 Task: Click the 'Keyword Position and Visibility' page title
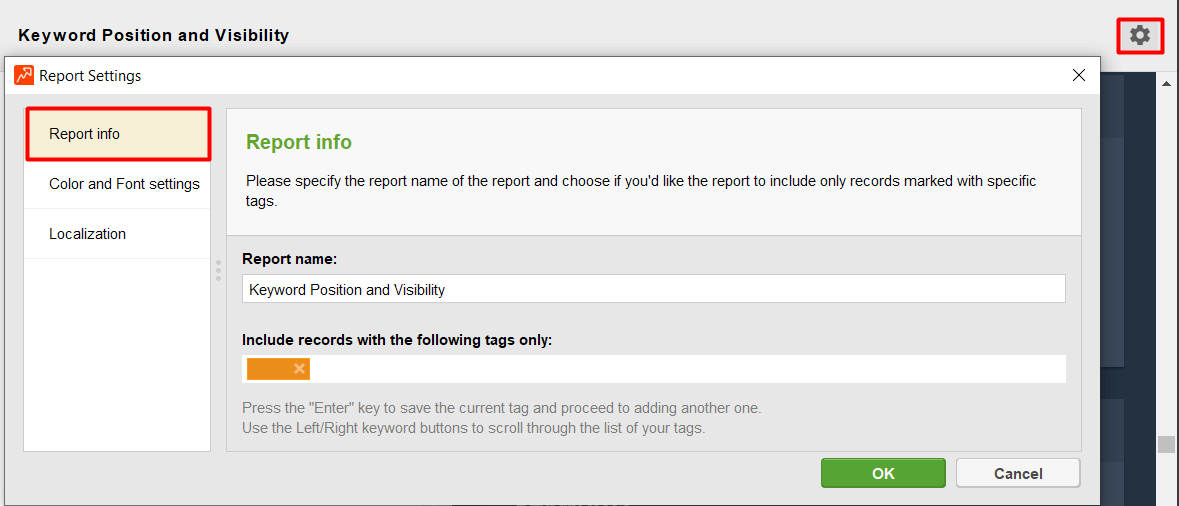click(x=153, y=35)
